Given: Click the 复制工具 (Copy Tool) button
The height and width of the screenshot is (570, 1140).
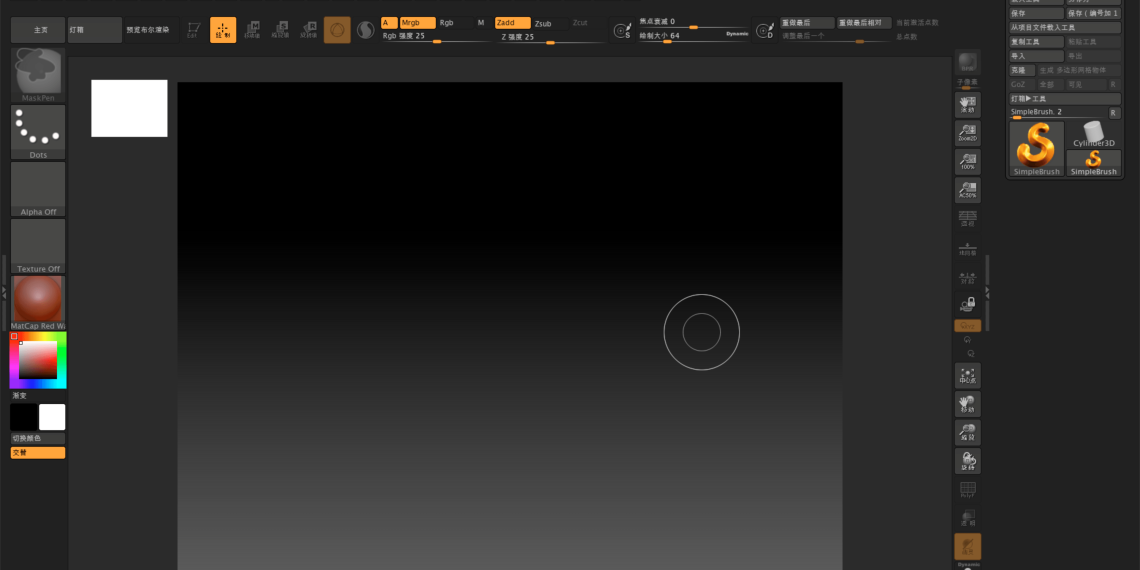Looking at the screenshot, I should (x=1035, y=42).
